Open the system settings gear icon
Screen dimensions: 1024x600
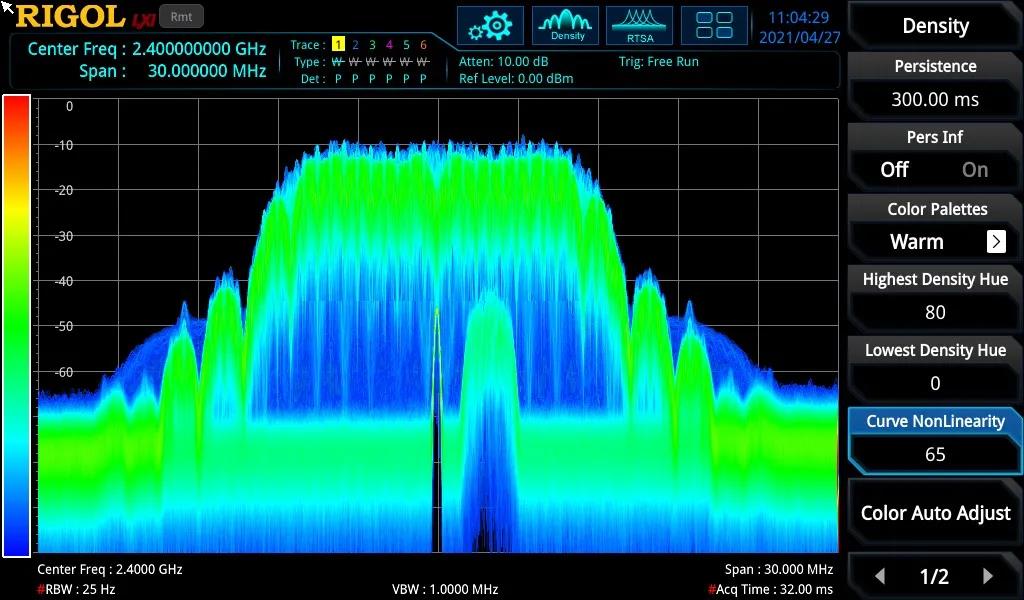490,26
